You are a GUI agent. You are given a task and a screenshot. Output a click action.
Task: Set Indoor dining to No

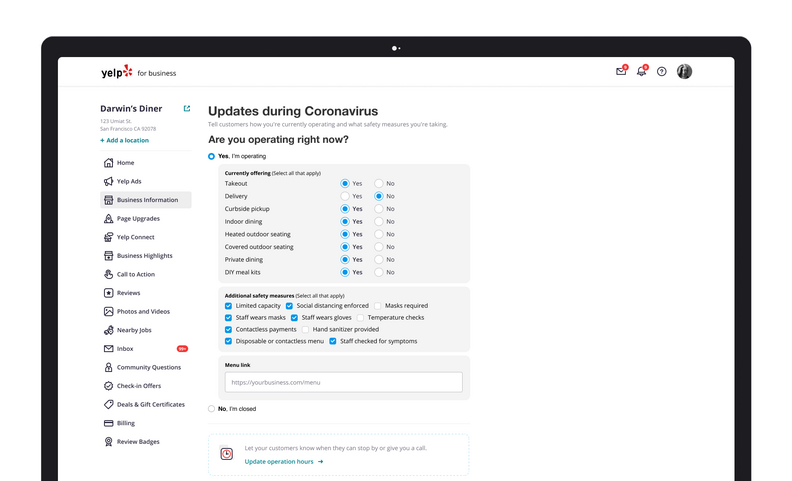pos(378,221)
